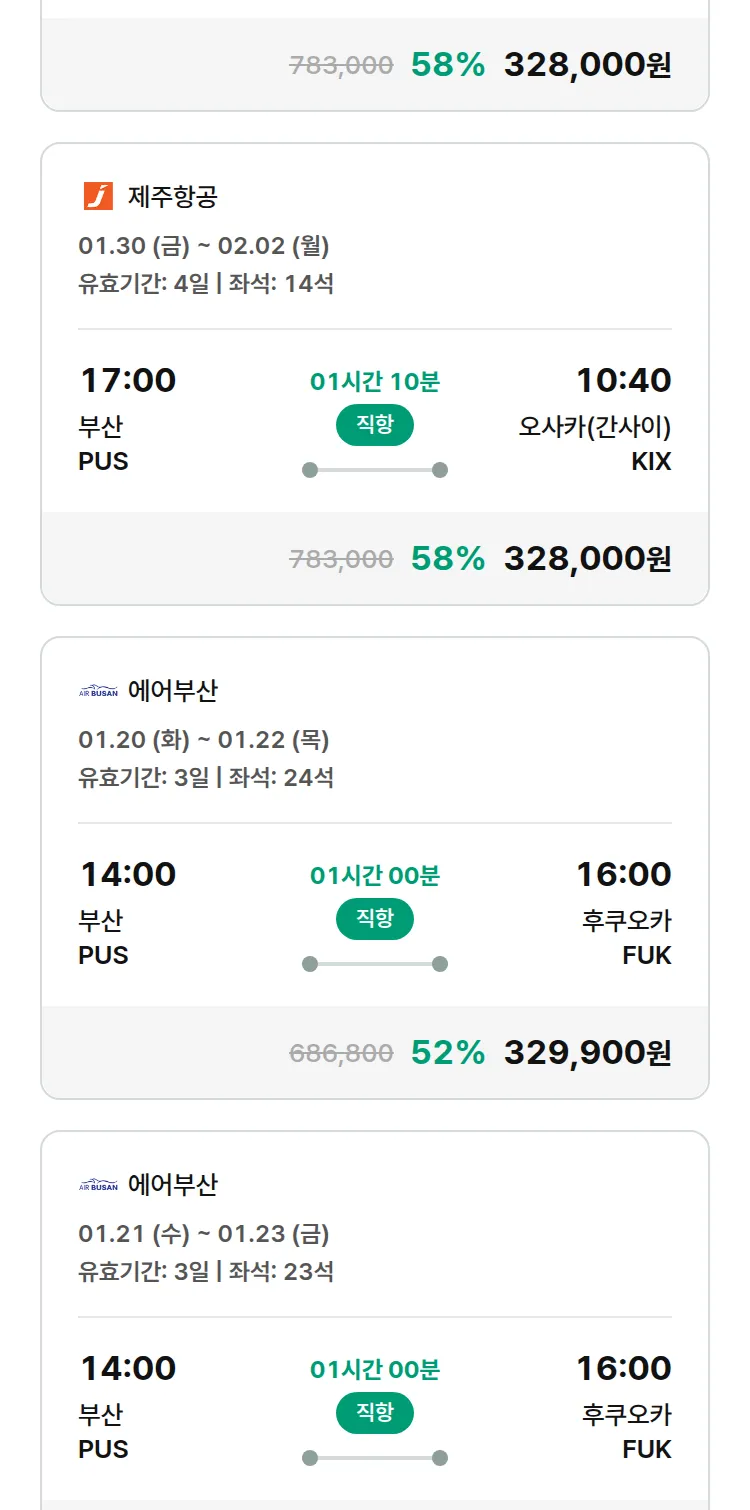
Task: Click route line on the Busan–Osaka flight
Action: pos(375,470)
